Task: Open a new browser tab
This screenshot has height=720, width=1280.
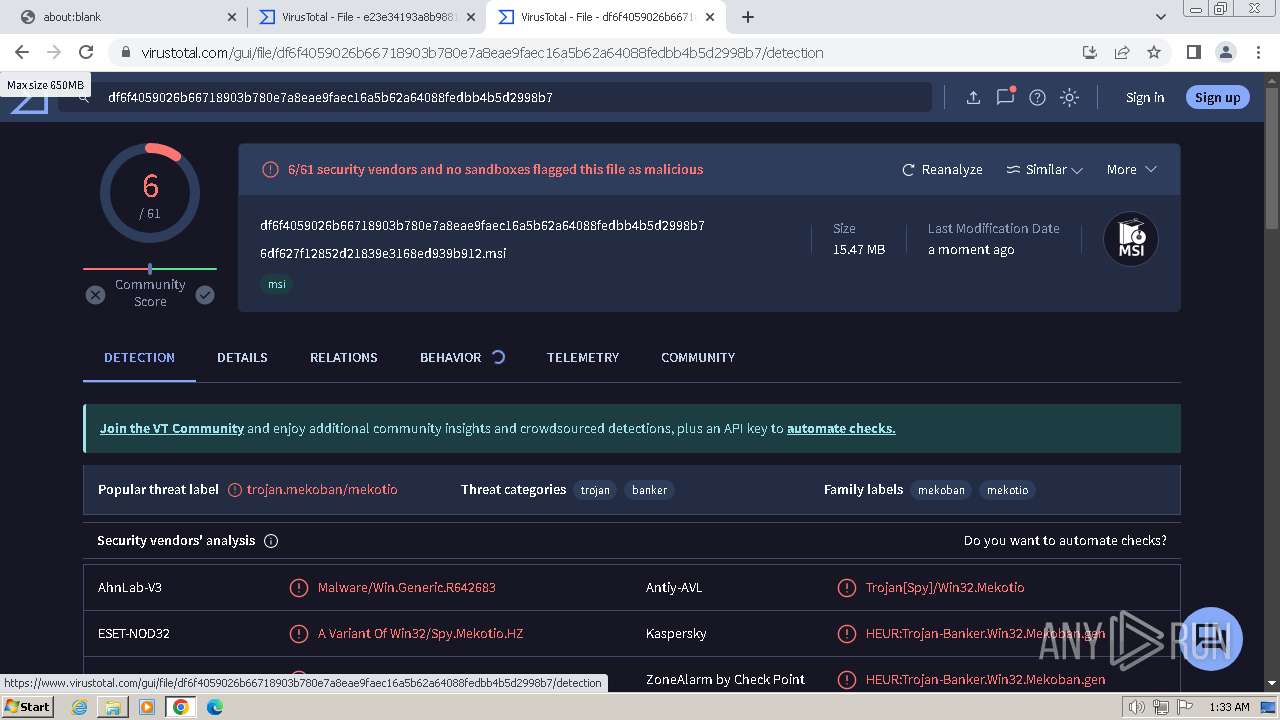Action: click(x=748, y=17)
